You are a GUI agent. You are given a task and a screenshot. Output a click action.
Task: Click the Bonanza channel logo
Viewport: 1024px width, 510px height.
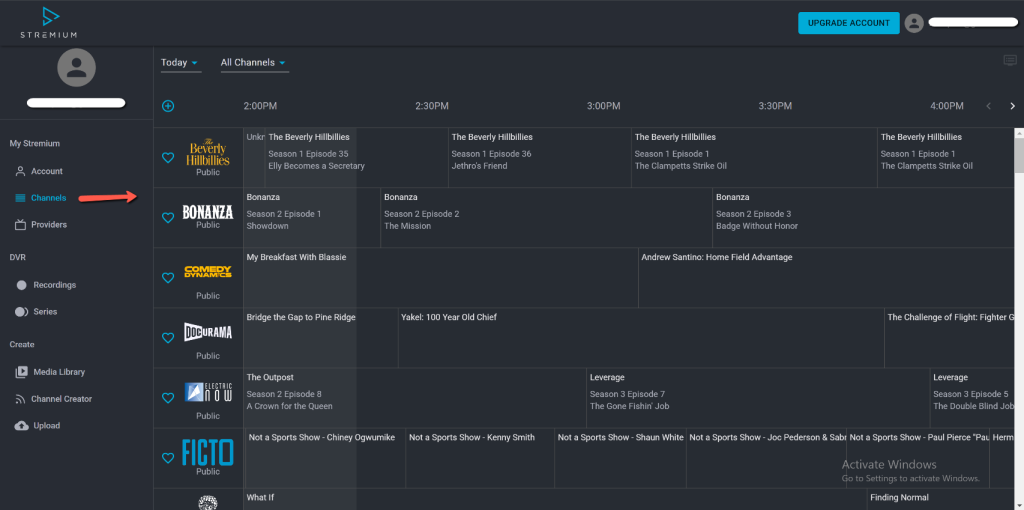tap(208, 212)
